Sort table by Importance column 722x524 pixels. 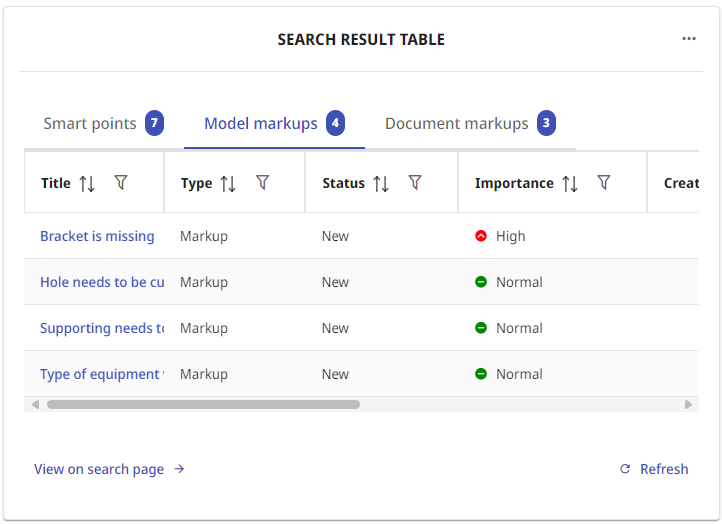(x=570, y=184)
